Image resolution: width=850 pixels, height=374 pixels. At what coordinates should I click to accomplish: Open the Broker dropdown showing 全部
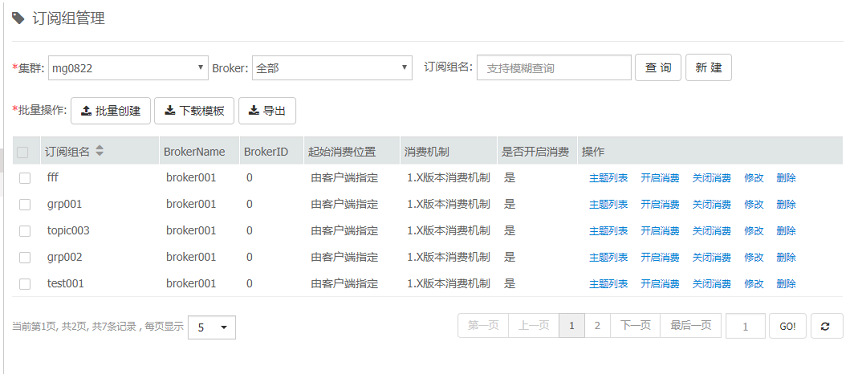pos(332,68)
